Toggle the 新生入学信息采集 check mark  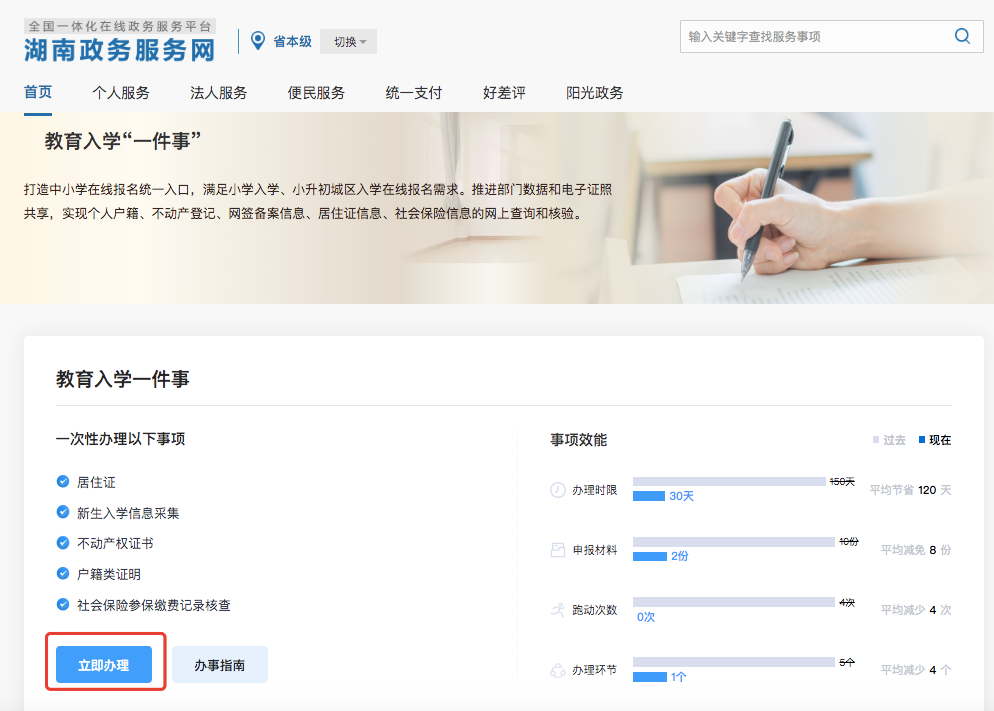click(63, 512)
